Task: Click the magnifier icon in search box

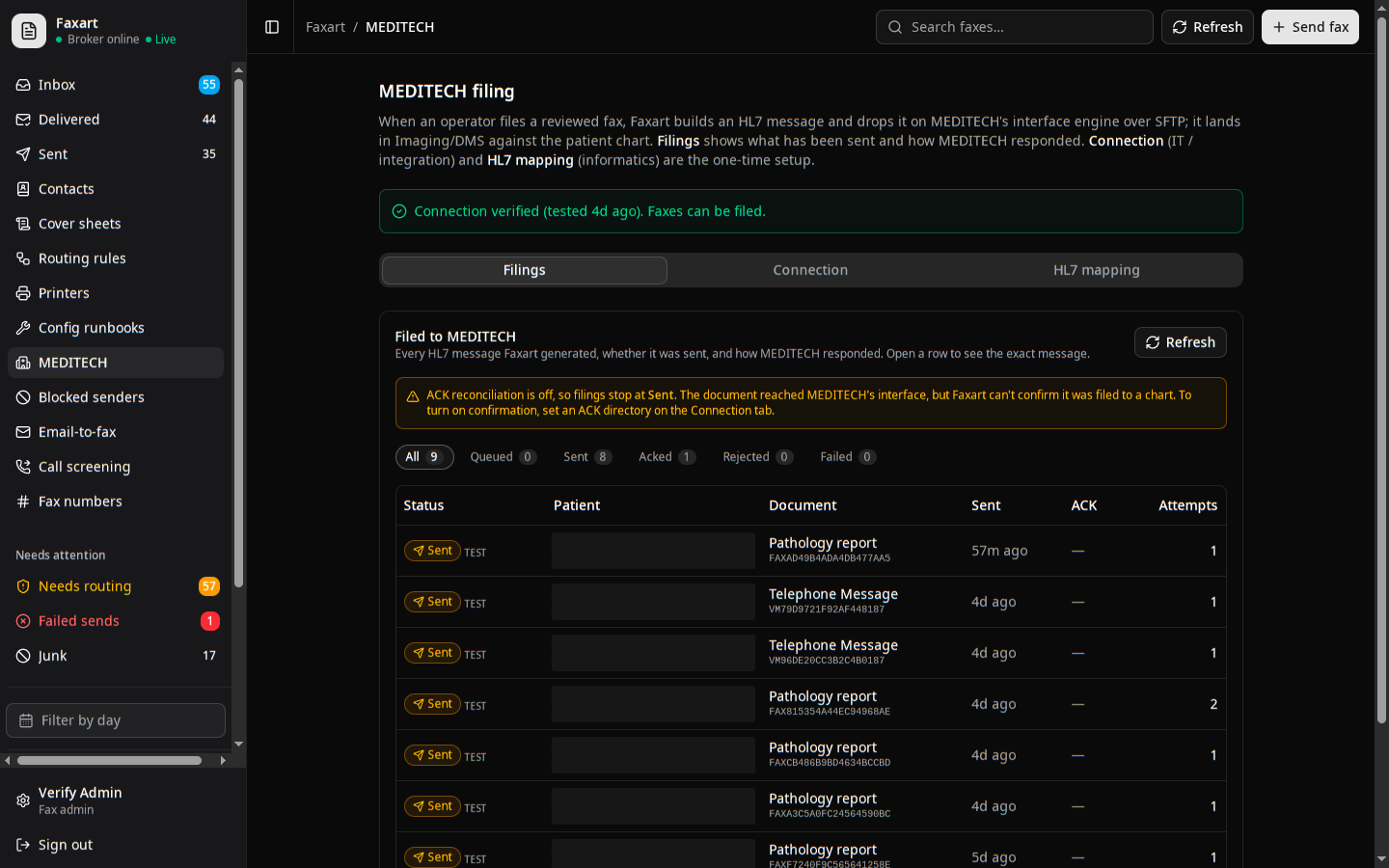Action: [x=895, y=27]
